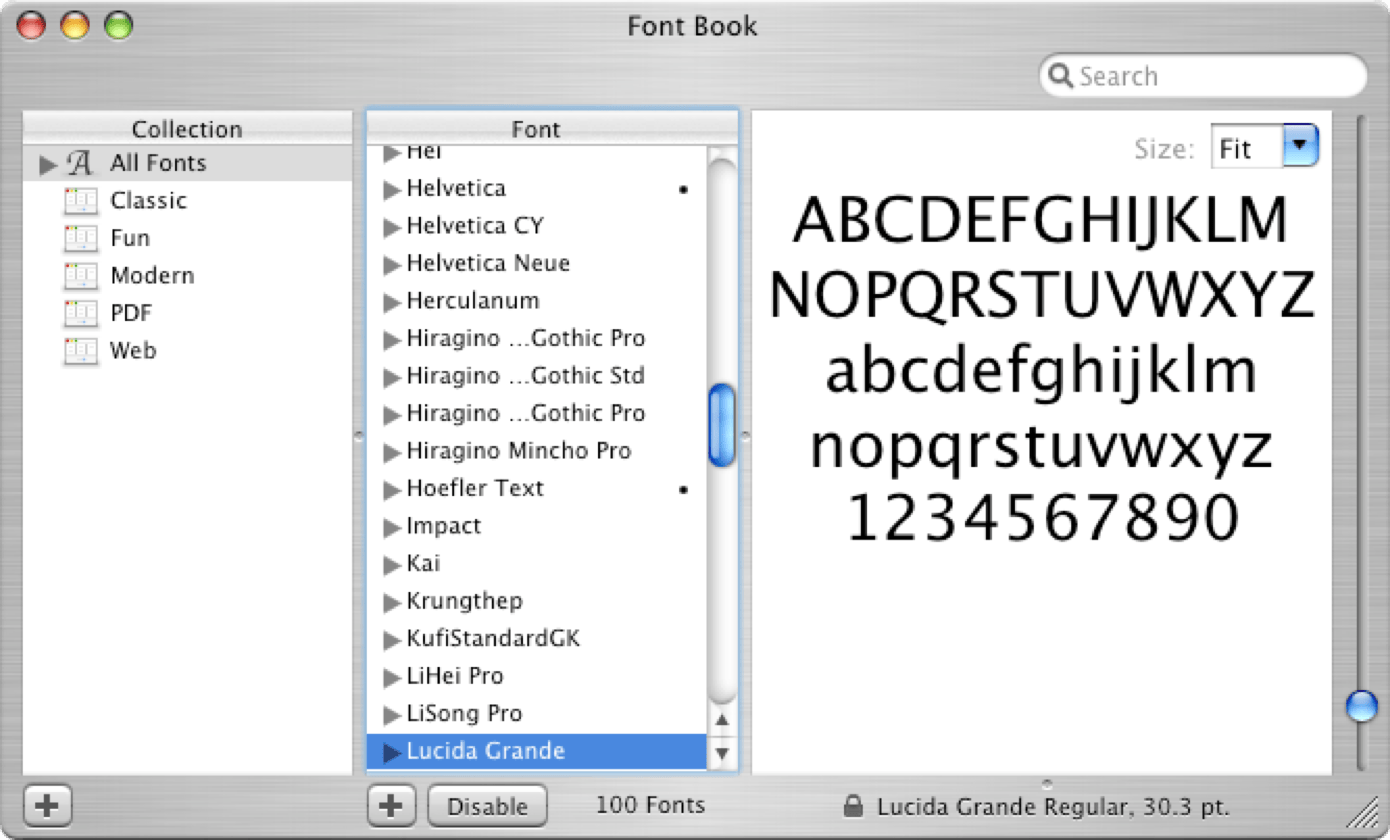The width and height of the screenshot is (1390, 840).
Task: Expand the Lucida Grande disclosure triangle
Action: coord(392,752)
